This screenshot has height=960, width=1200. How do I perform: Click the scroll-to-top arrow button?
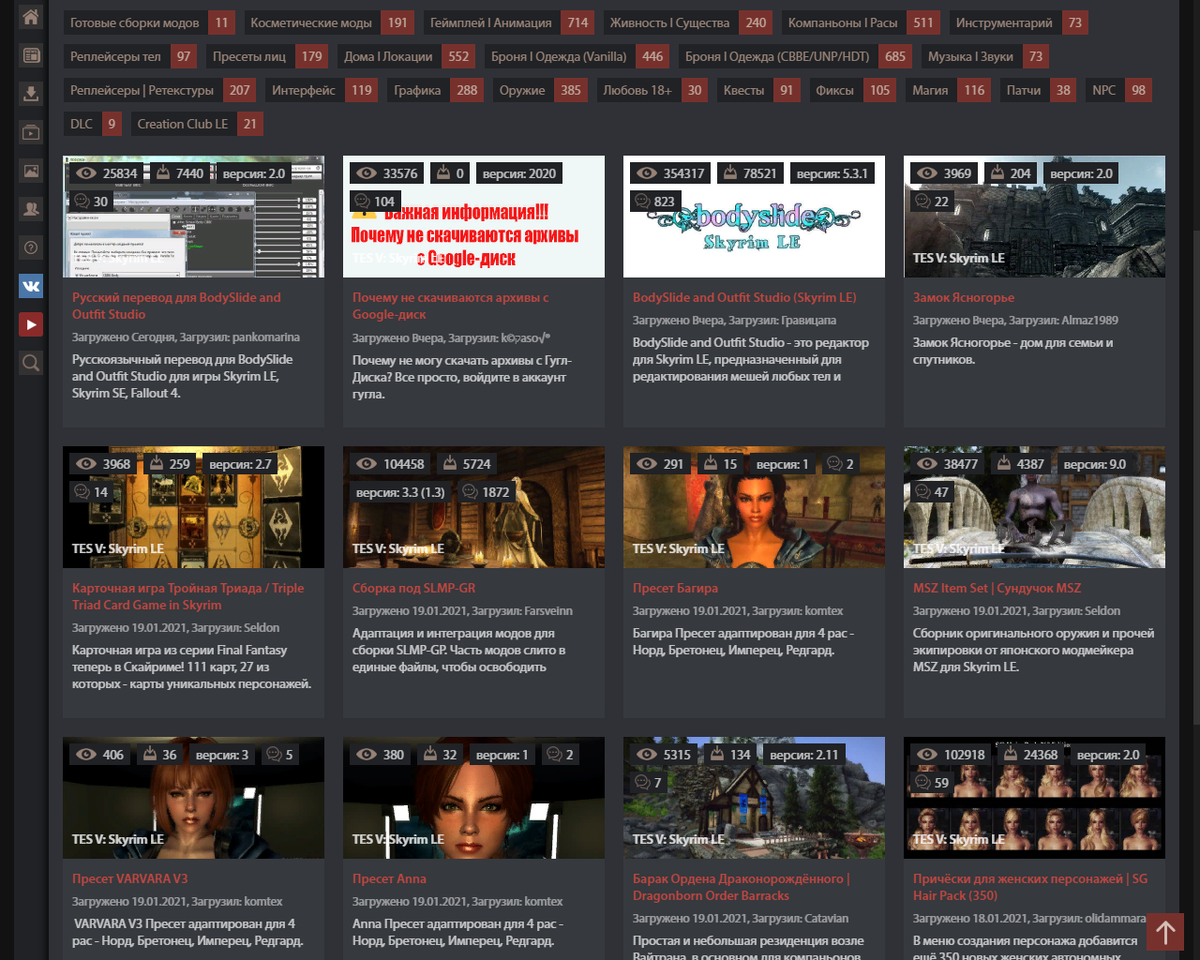(x=1165, y=932)
